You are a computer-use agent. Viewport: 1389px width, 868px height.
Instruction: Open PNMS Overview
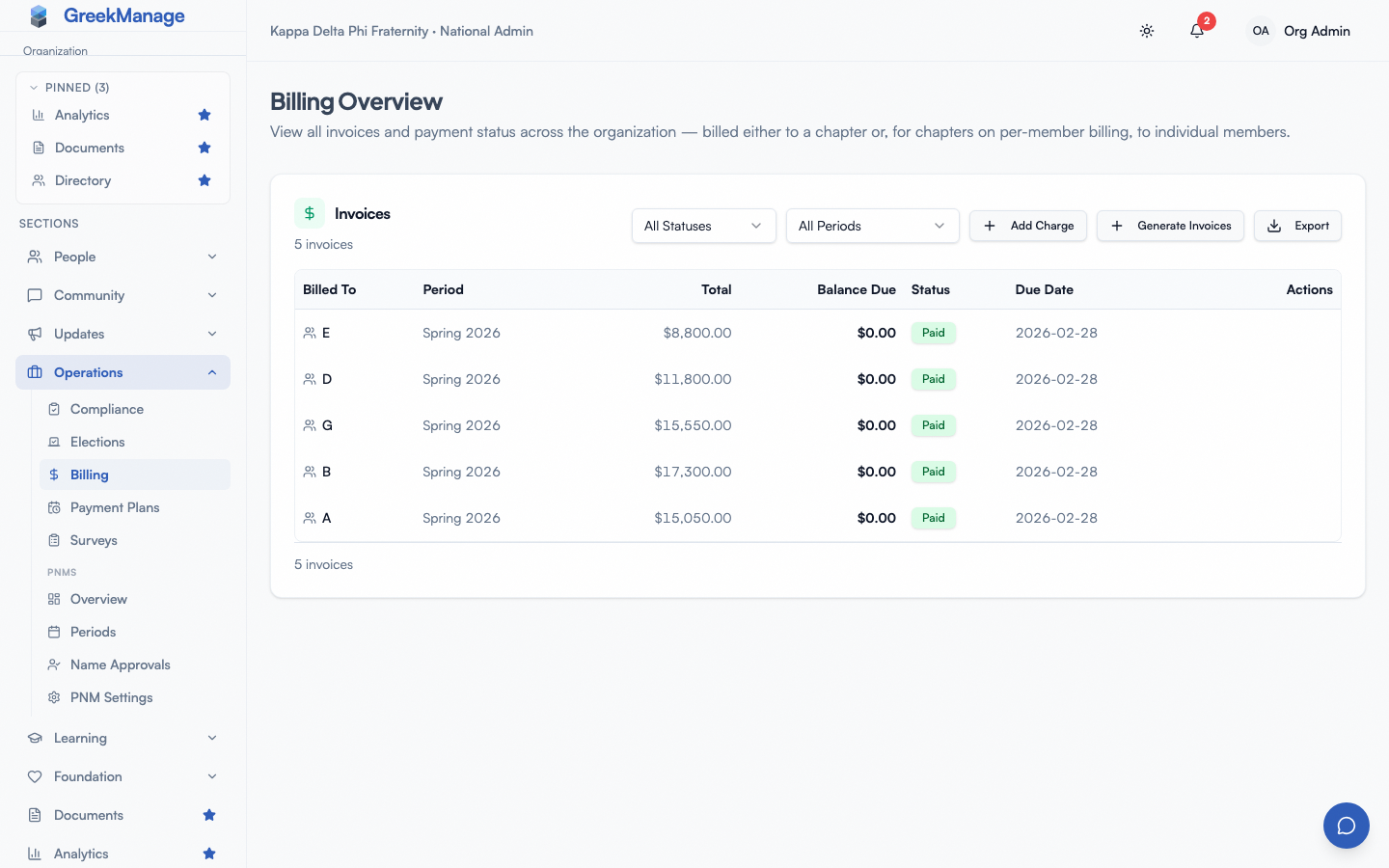[135, 599]
